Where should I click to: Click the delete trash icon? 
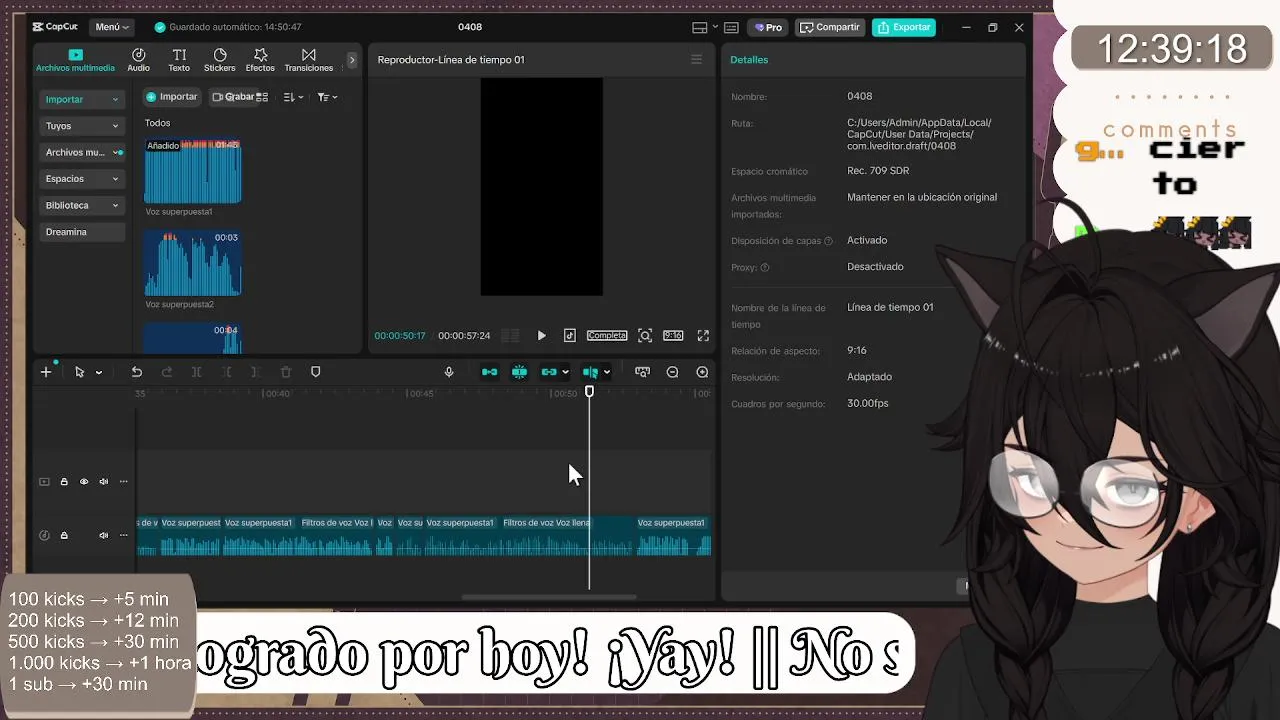[286, 372]
